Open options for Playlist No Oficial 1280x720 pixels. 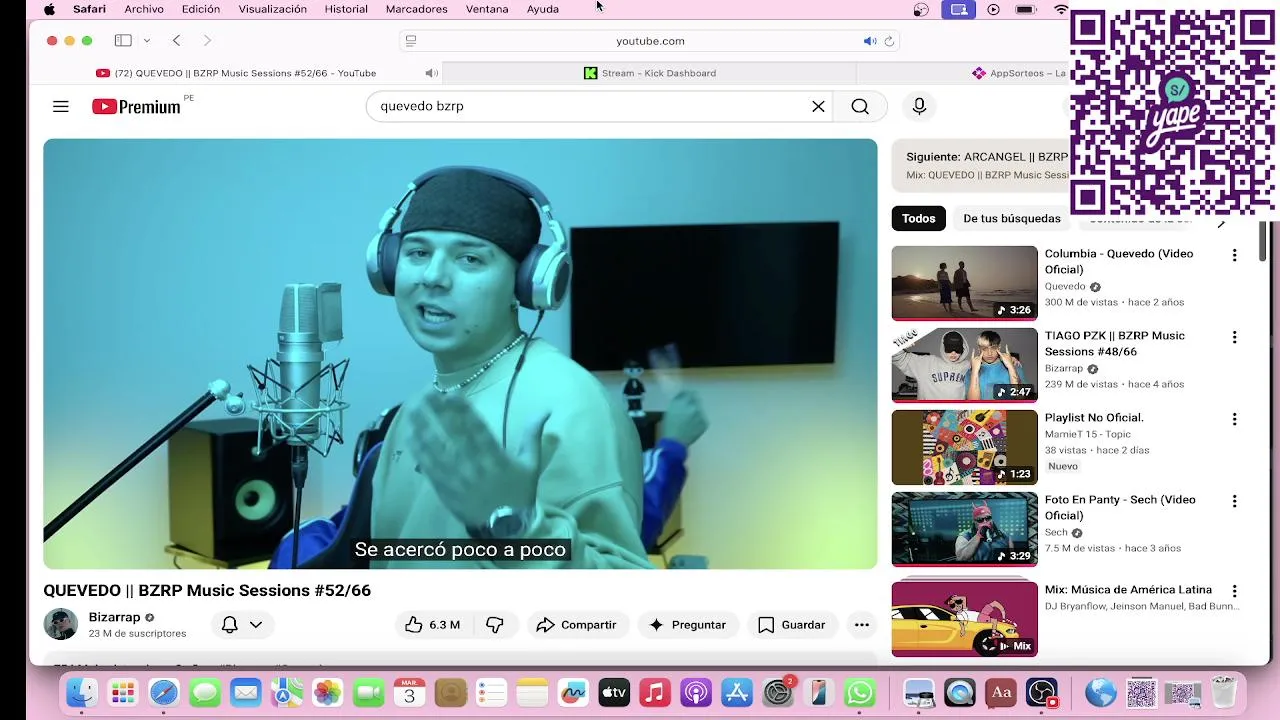pyautogui.click(x=1234, y=419)
